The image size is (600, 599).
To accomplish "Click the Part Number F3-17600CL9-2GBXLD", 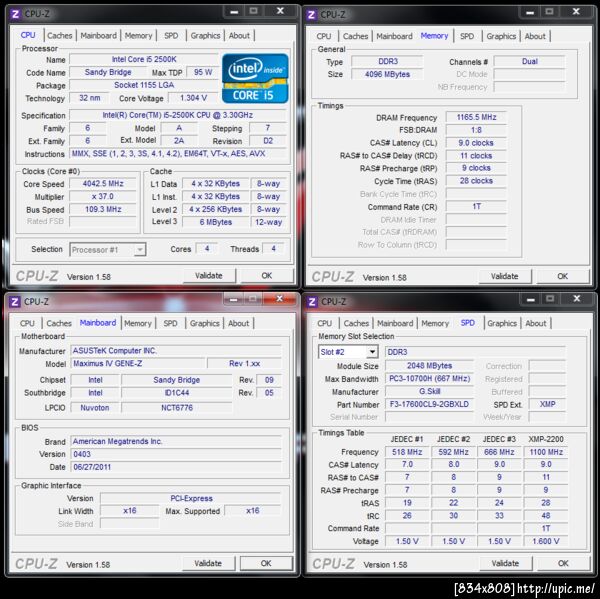I will point(429,405).
